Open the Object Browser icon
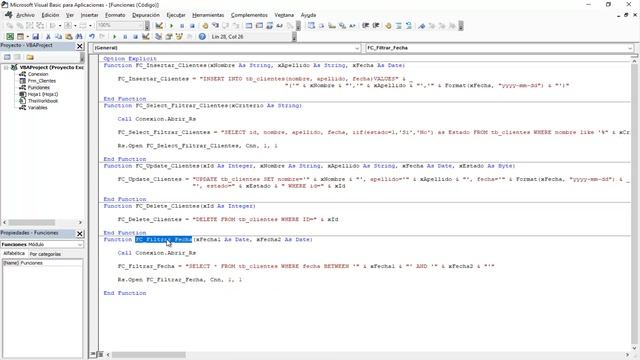 coord(179,36)
